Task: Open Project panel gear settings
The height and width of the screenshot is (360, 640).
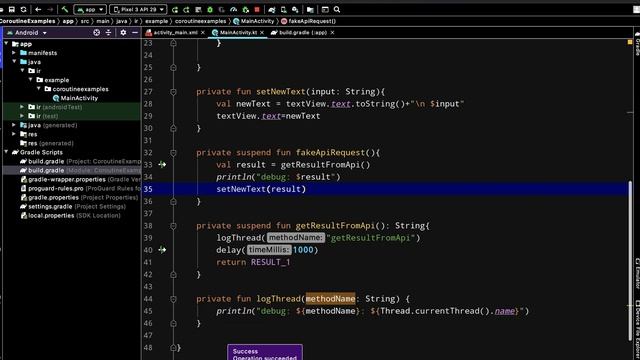Action: 123,33
